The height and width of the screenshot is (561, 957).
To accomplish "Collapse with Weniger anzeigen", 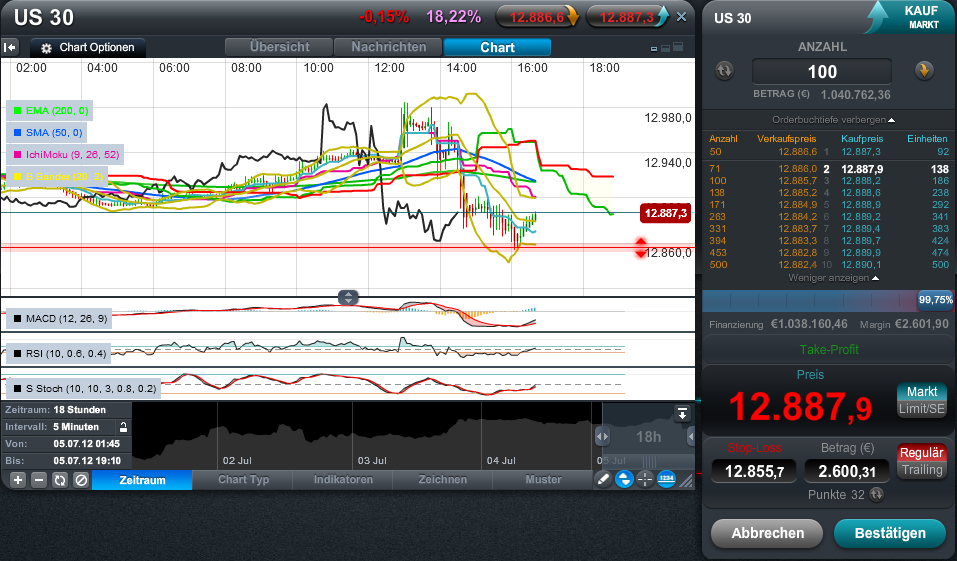I will [x=833, y=278].
